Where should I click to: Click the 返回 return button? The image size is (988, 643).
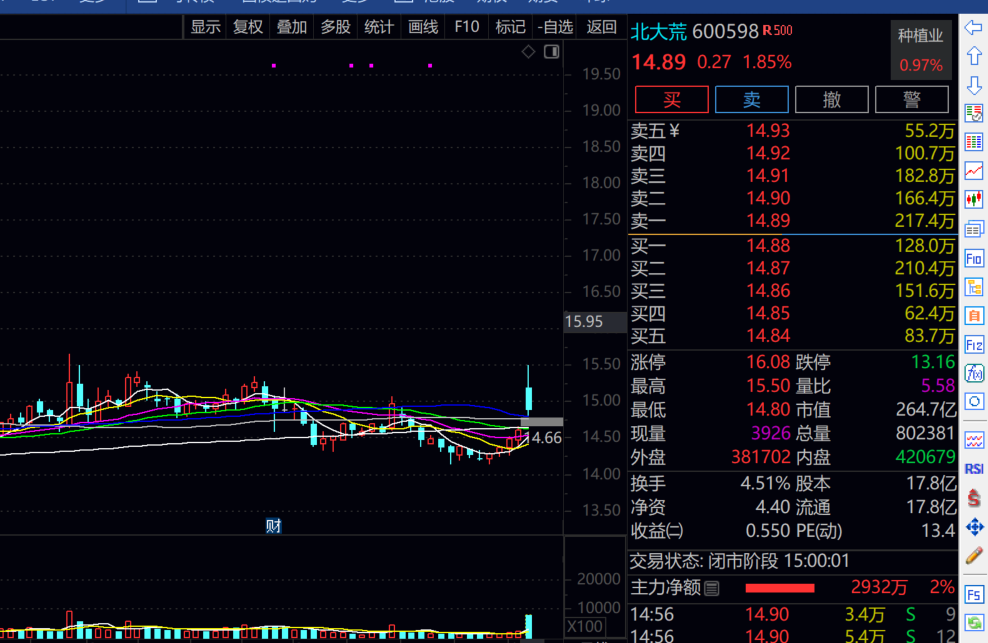(x=602, y=27)
